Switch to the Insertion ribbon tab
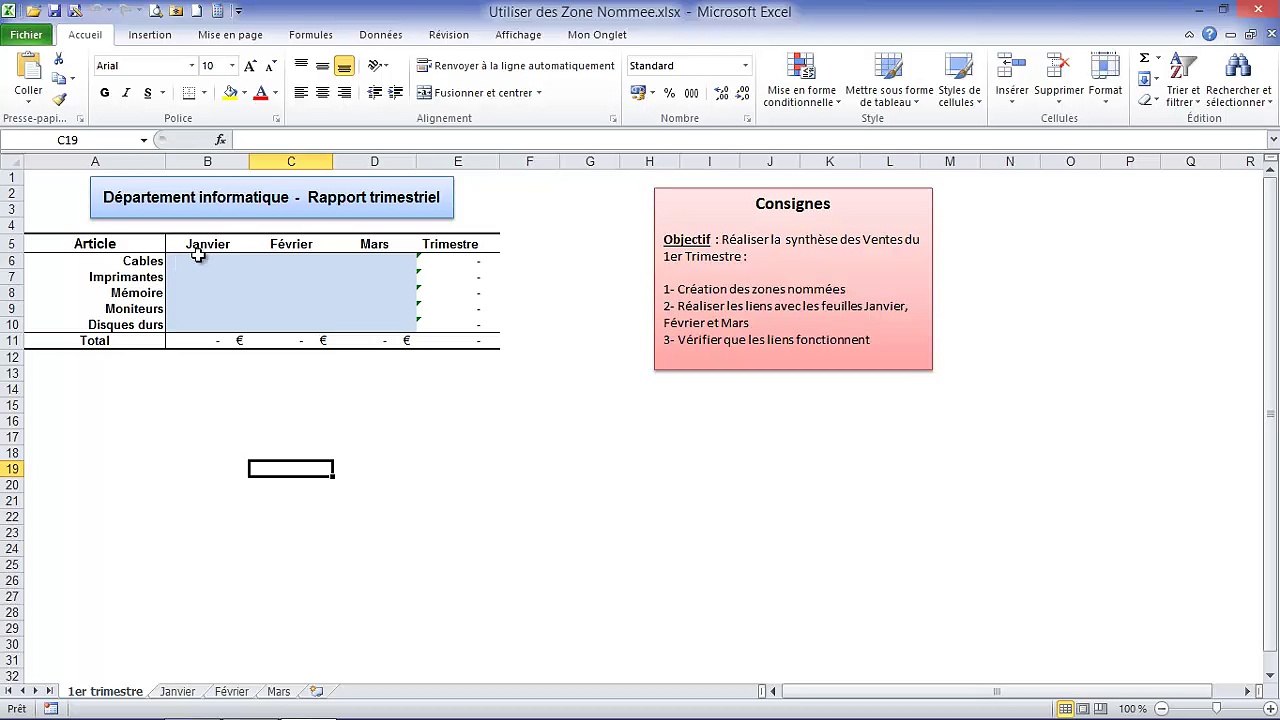This screenshot has width=1280, height=720. (150, 35)
